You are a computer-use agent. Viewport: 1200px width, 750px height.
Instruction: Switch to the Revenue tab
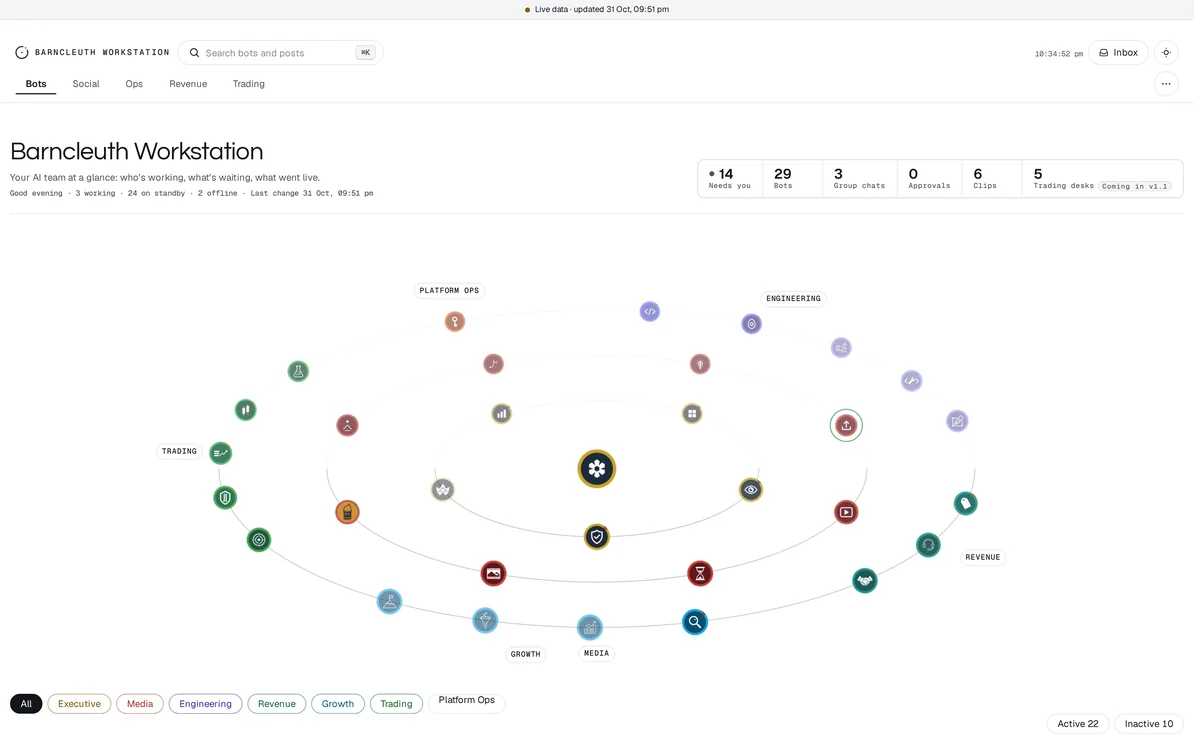pyautogui.click(x=188, y=84)
